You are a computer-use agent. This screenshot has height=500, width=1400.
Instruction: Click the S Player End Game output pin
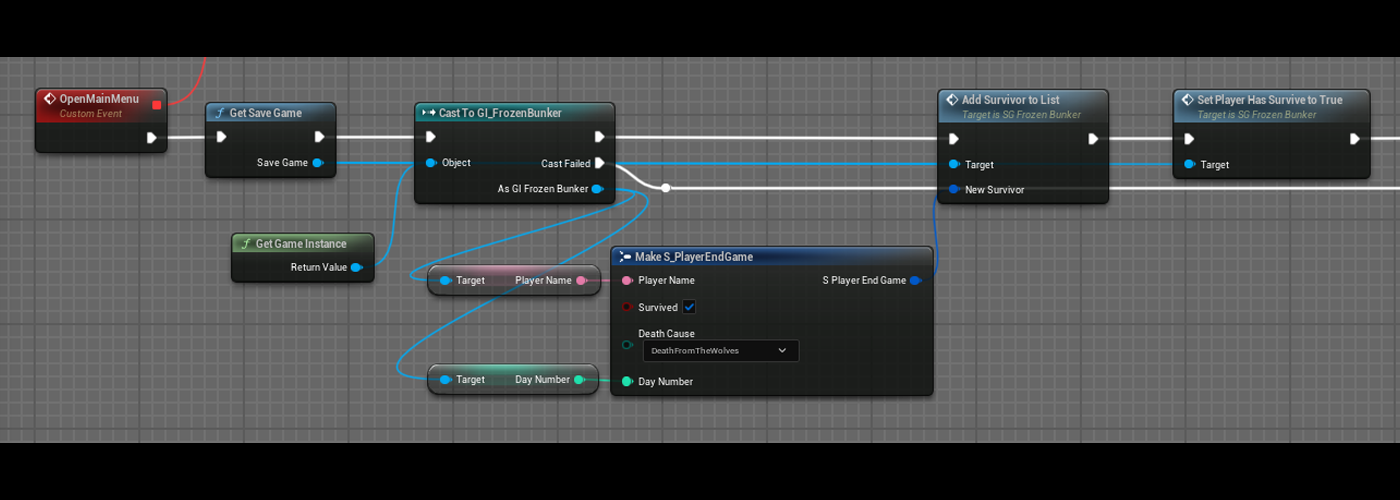pos(915,281)
